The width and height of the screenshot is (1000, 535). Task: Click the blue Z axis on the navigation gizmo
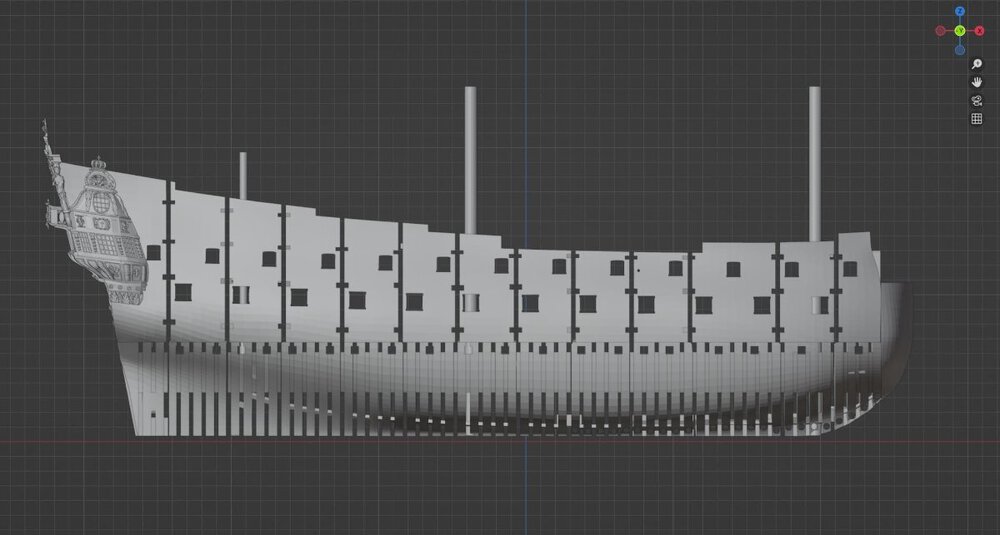[960, 11]
